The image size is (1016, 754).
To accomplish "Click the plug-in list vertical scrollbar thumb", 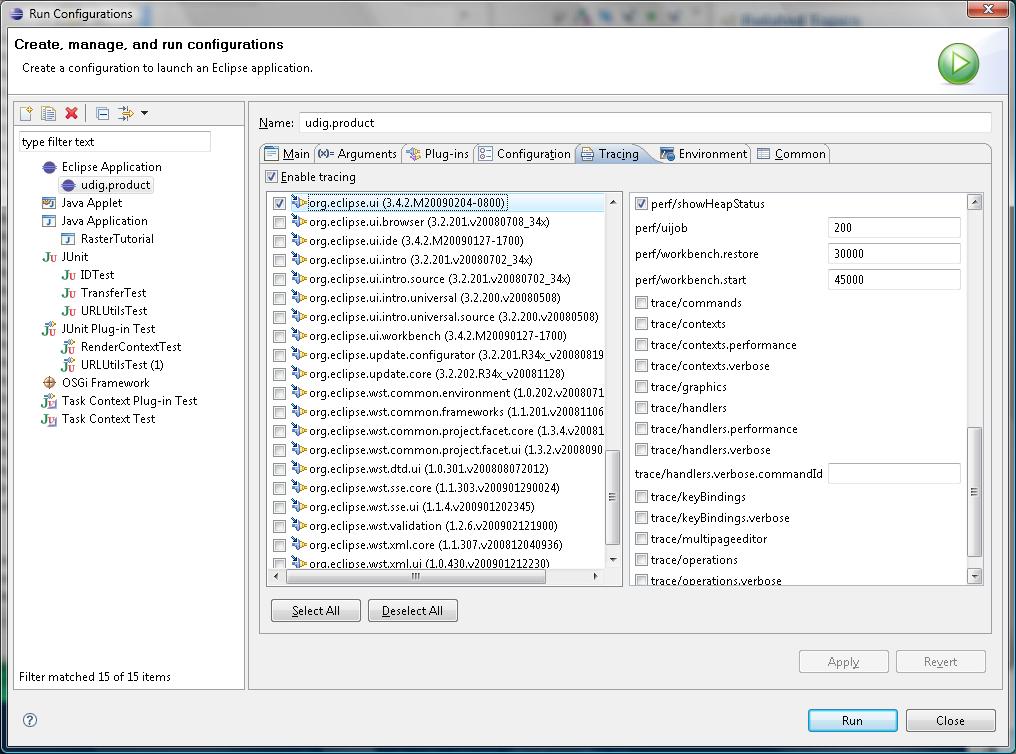I will click(x=612, y=497).
